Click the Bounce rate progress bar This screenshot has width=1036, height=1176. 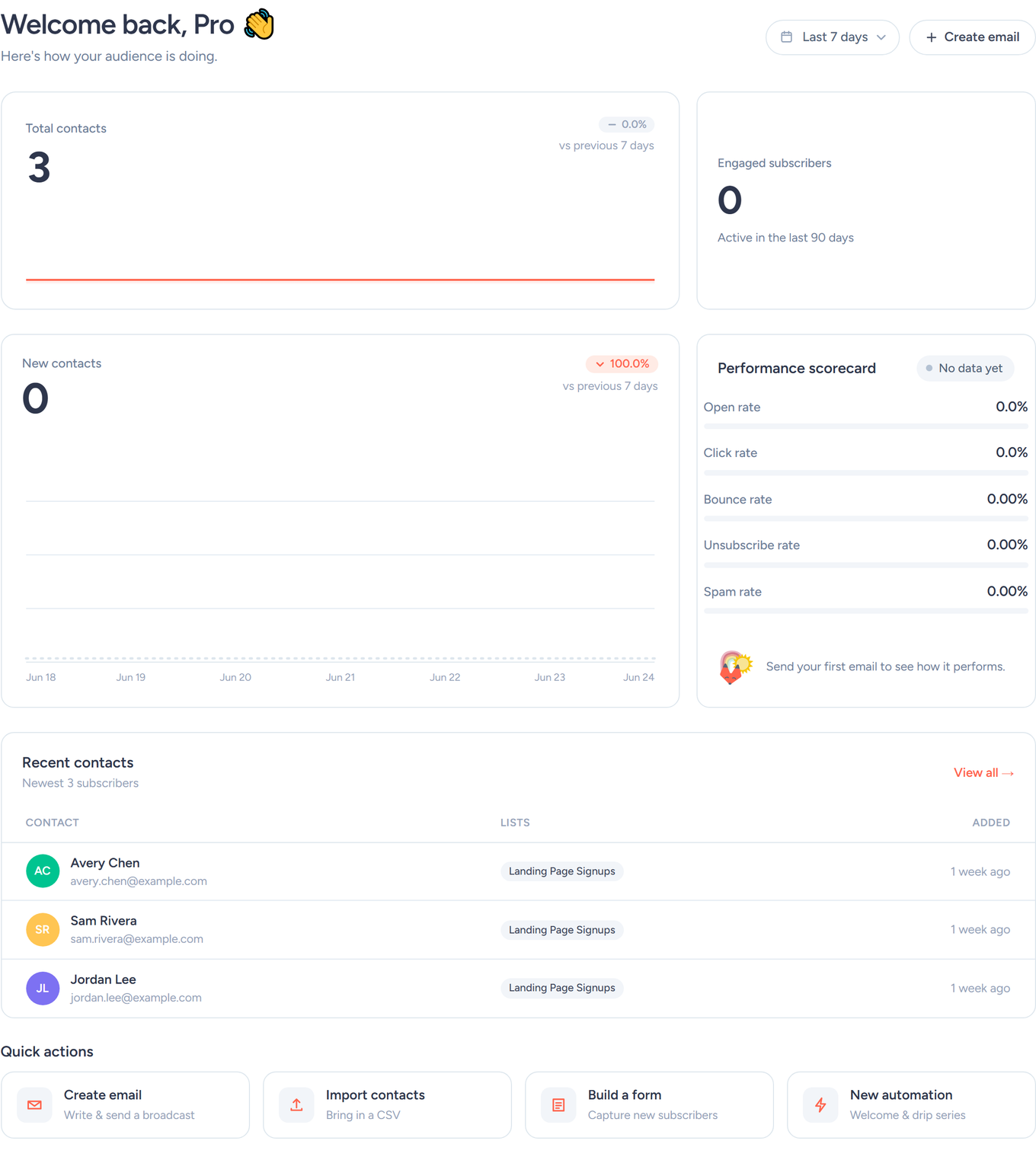pyautogui.click(x=865, y=519)
